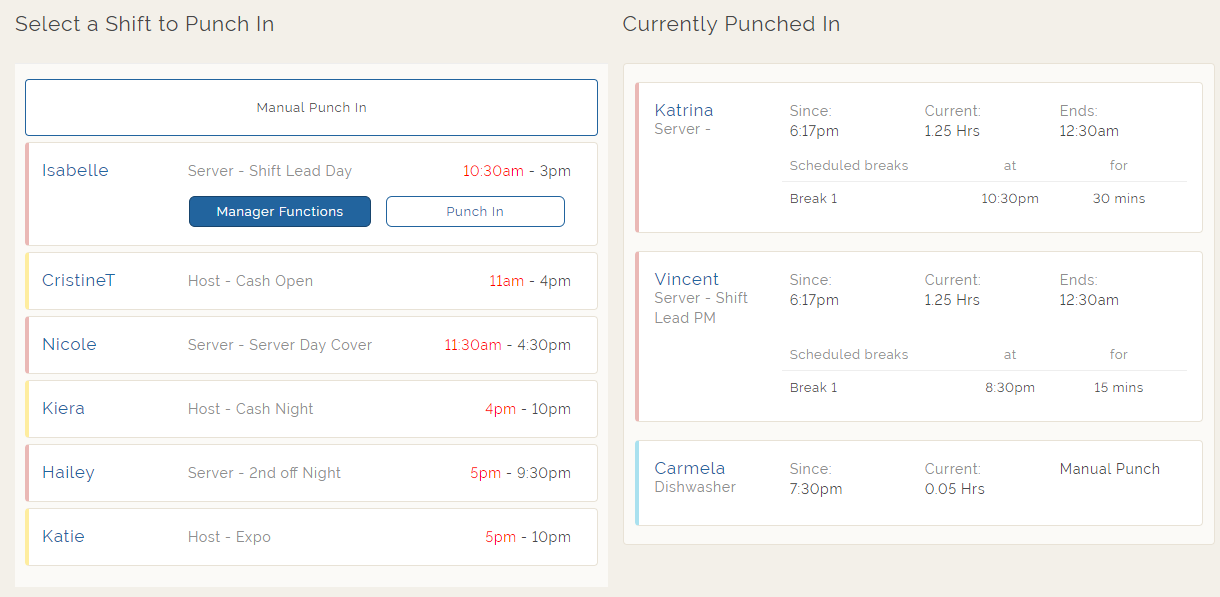Select Hailey's Server 2nd off Night shift
The width and height of the screenshot is (1220, 597).
(x=311, y=473)
